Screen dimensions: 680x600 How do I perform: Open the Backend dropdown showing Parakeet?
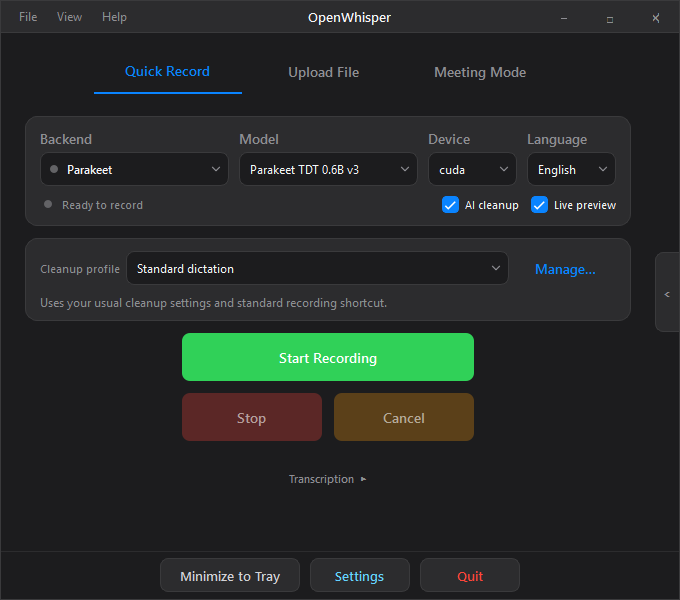coord(134,170)
